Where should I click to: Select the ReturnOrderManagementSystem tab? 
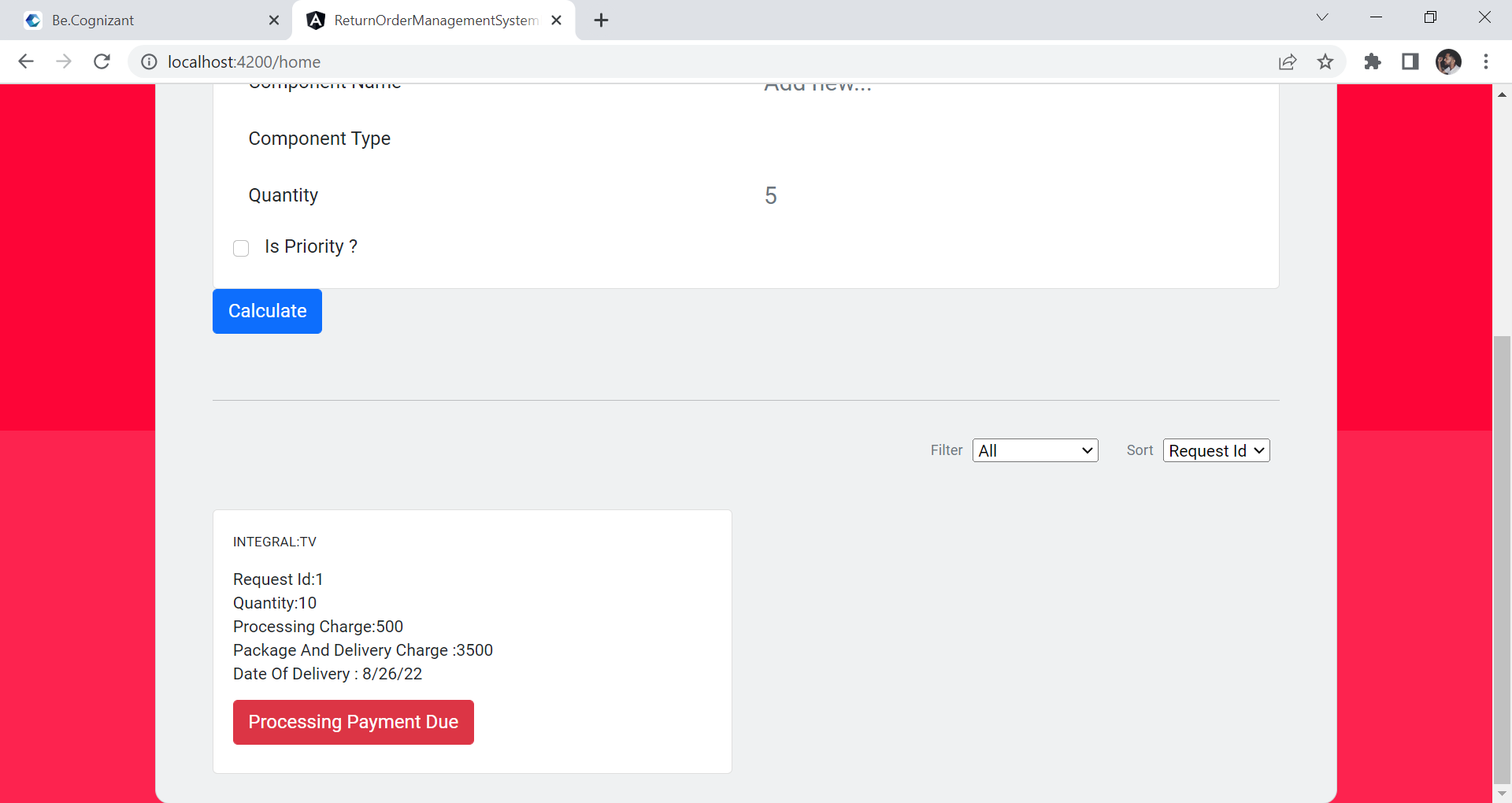pyautogui.click(x=433, y=20)
